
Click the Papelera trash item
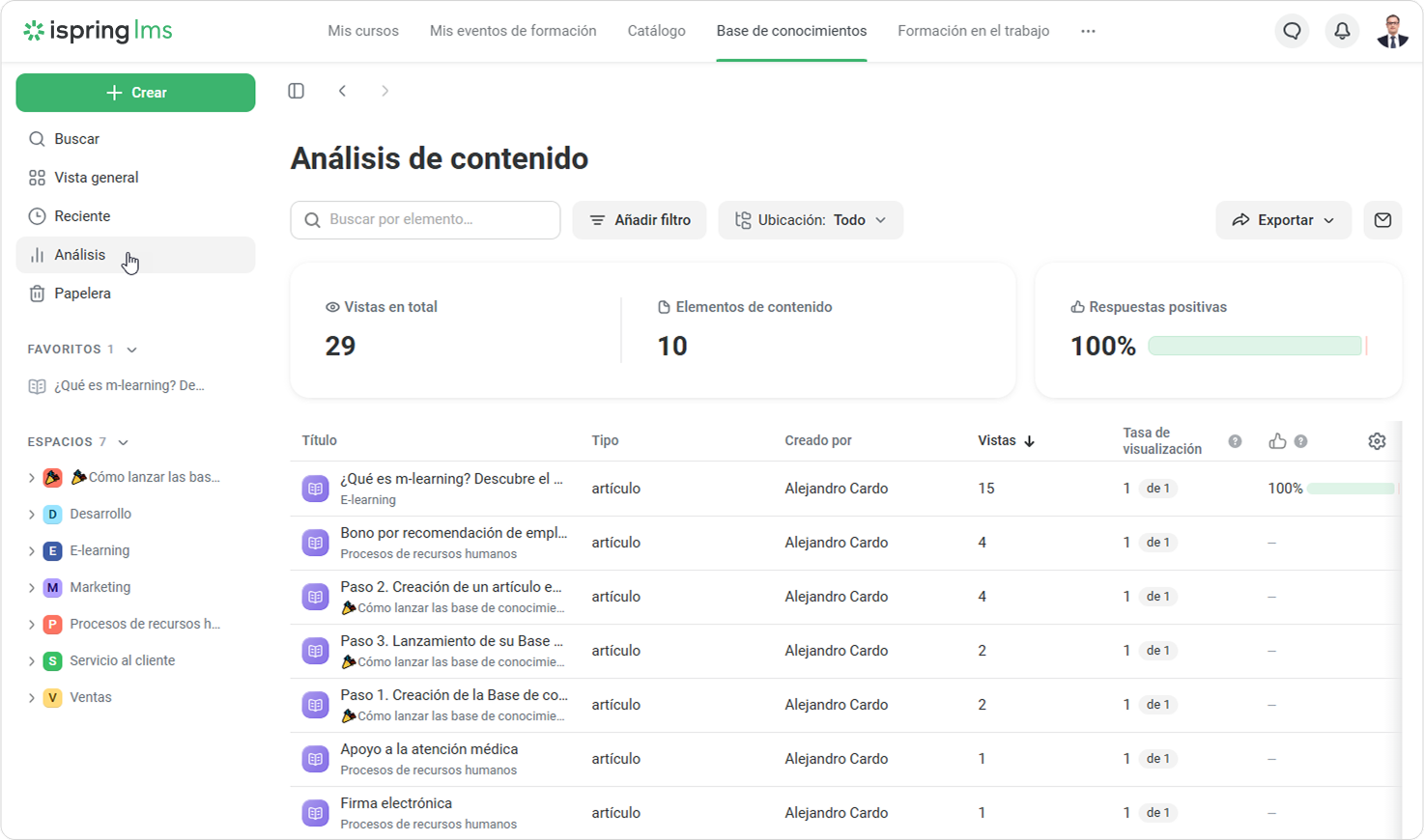(x=82, y=294)
